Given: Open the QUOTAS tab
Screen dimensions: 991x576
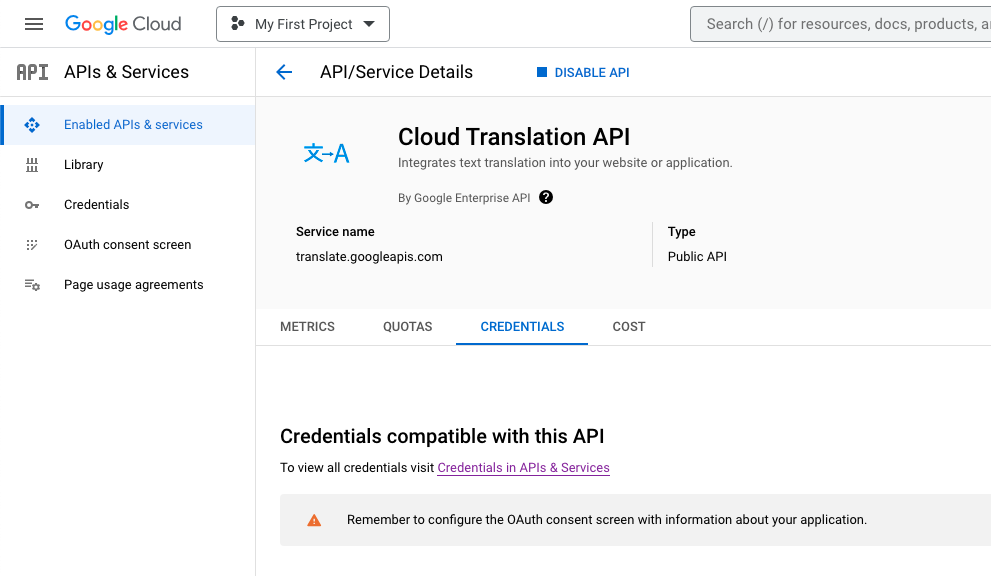Looking at the screenshot, I should pyautogui.click(x=407, y=326).
